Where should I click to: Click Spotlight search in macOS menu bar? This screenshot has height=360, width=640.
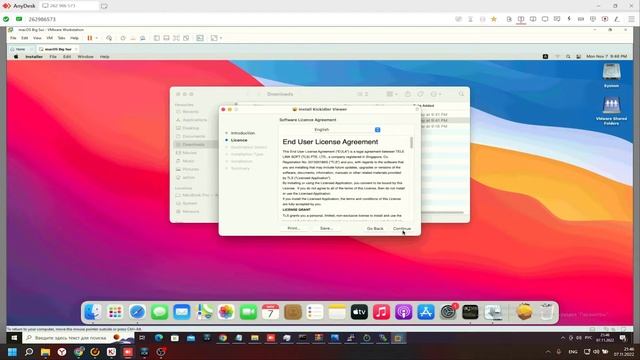[x=568, y=57]
